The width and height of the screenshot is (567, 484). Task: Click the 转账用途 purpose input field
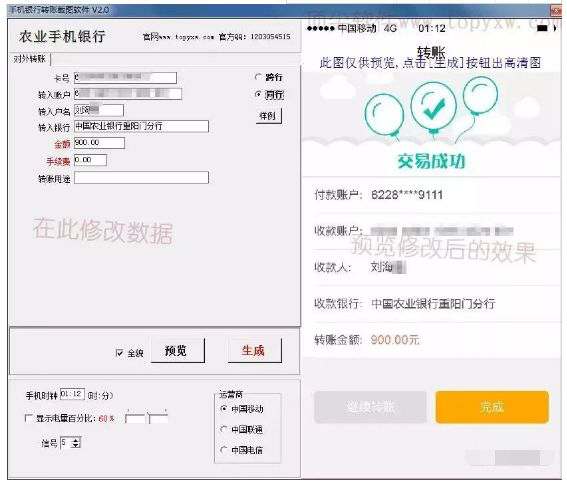[x=141, y=178]
